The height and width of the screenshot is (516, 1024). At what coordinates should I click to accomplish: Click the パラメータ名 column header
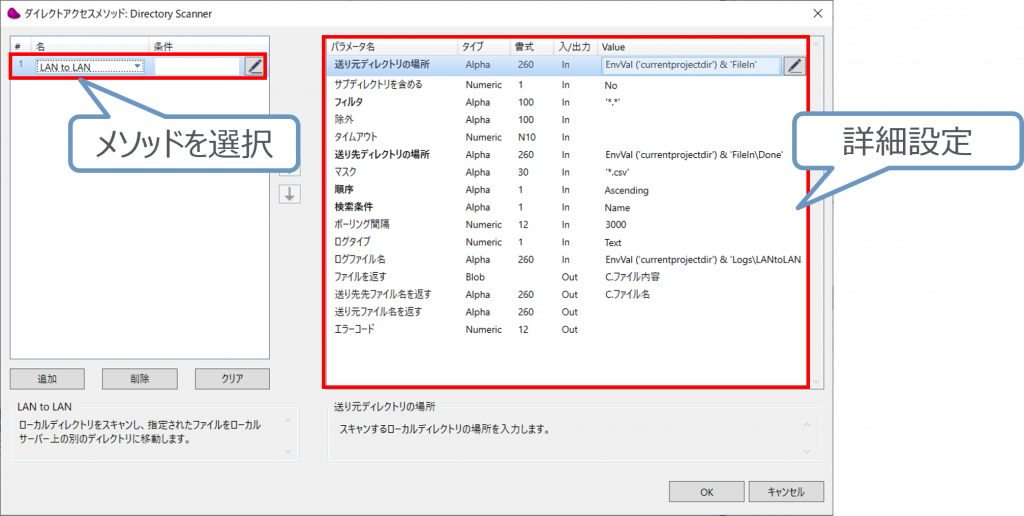[355, 46]
